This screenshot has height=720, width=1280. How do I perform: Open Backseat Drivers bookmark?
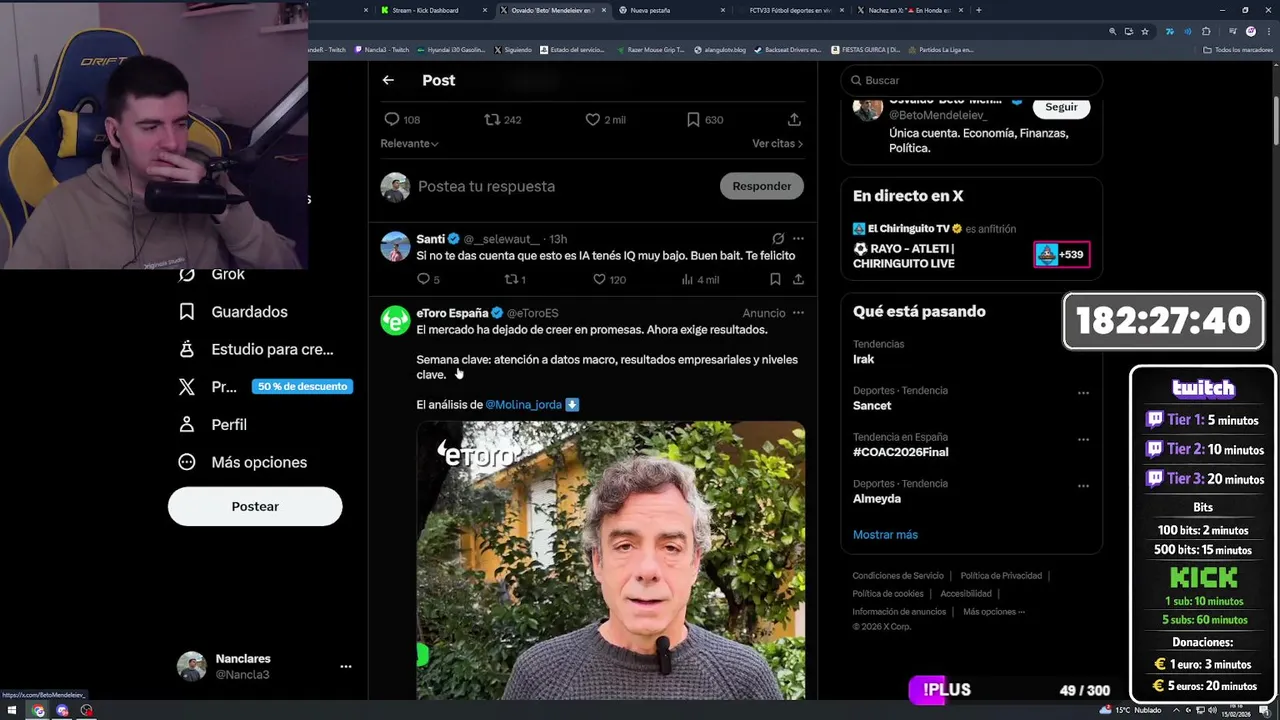787,50
